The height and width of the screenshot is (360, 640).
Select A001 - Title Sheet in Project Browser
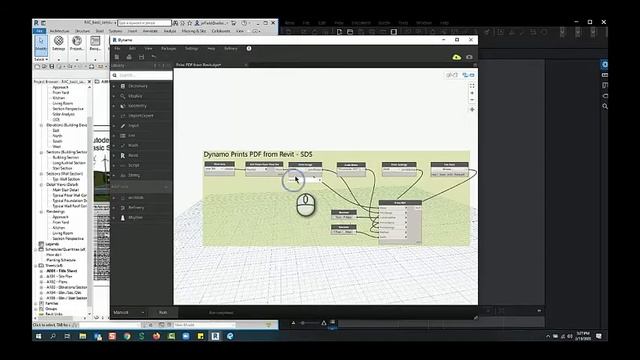62,271
